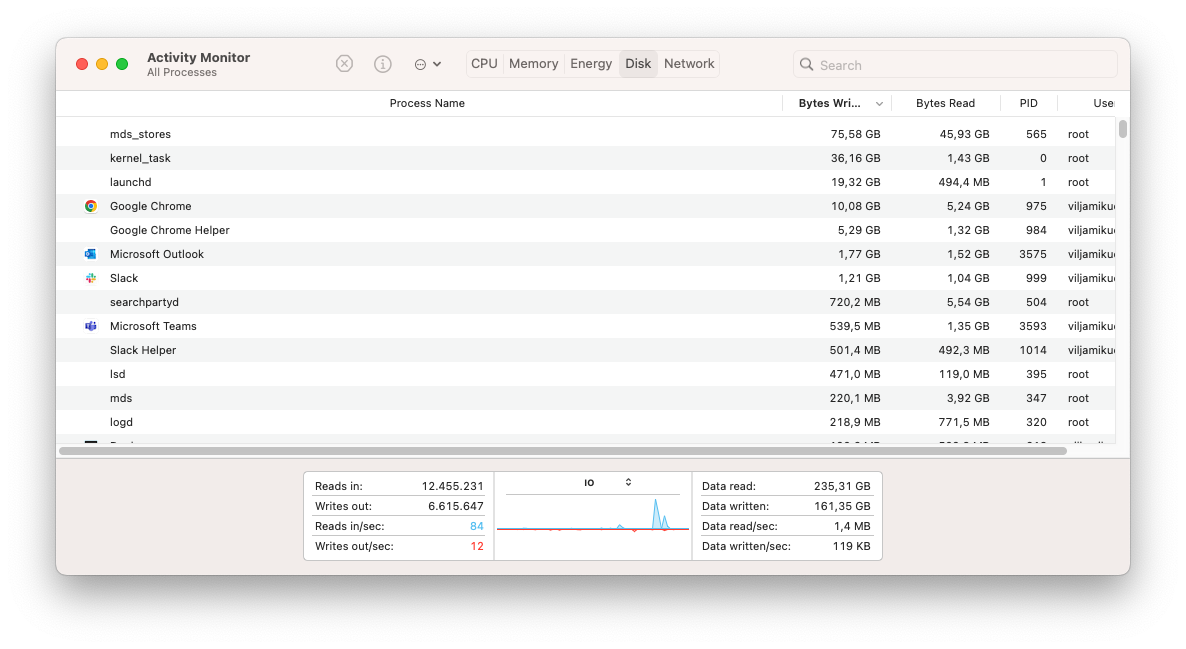Click the 5,54 GB bytes read value
1186x649 pixels.
(x=967, y=302)
